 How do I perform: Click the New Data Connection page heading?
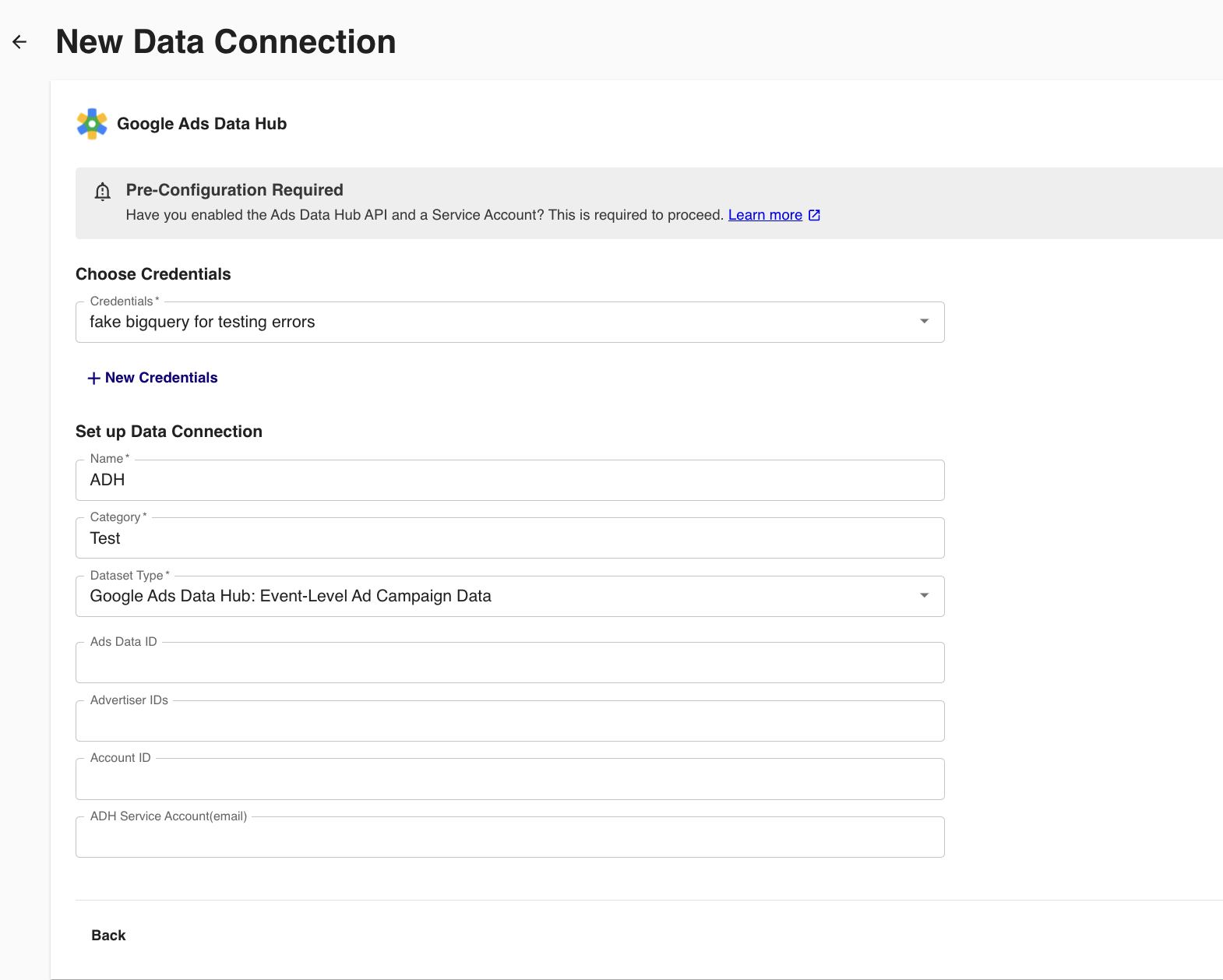coord(226,42)
